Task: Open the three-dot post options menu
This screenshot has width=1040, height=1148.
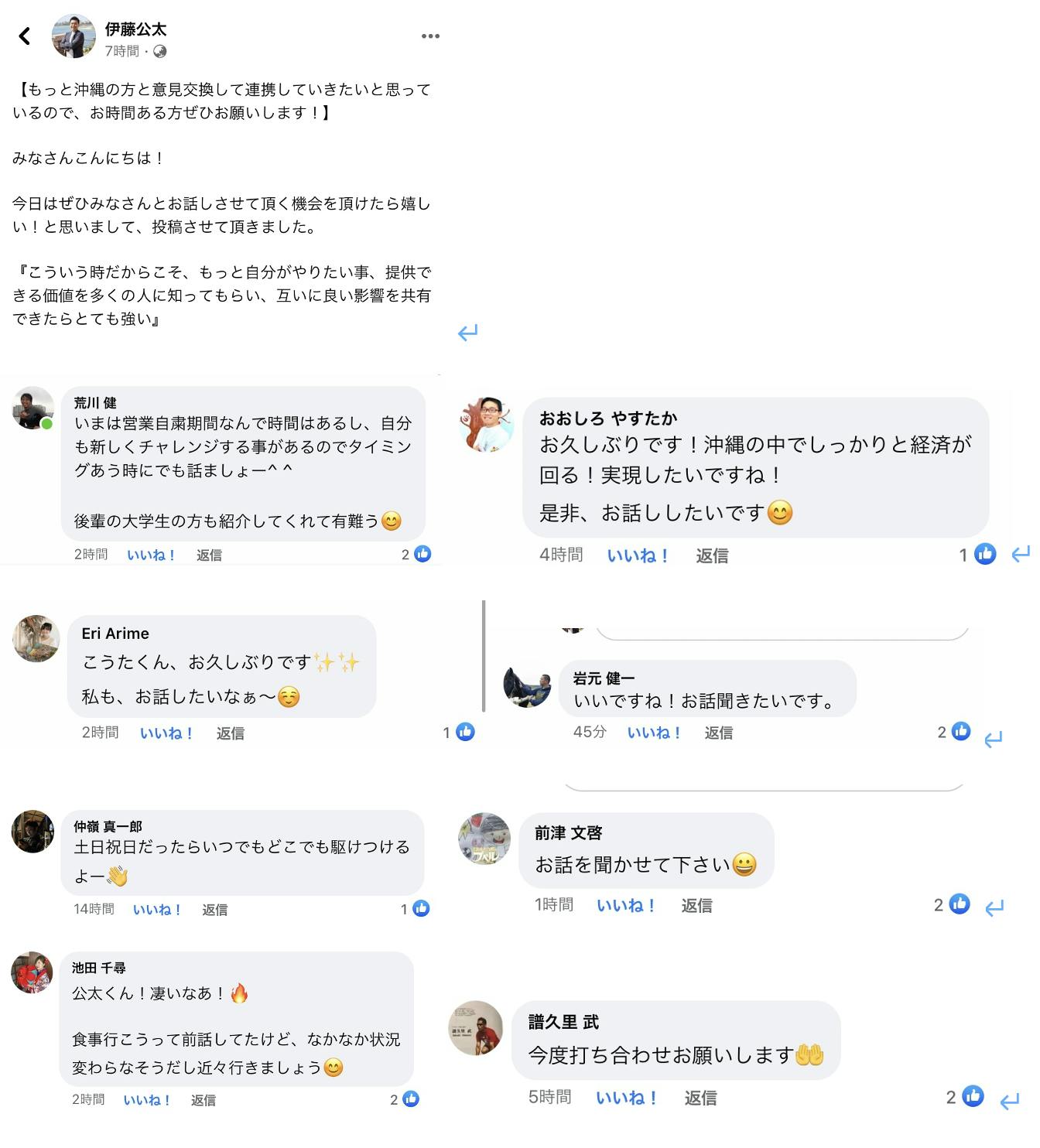Action: [x=430, y=36]
